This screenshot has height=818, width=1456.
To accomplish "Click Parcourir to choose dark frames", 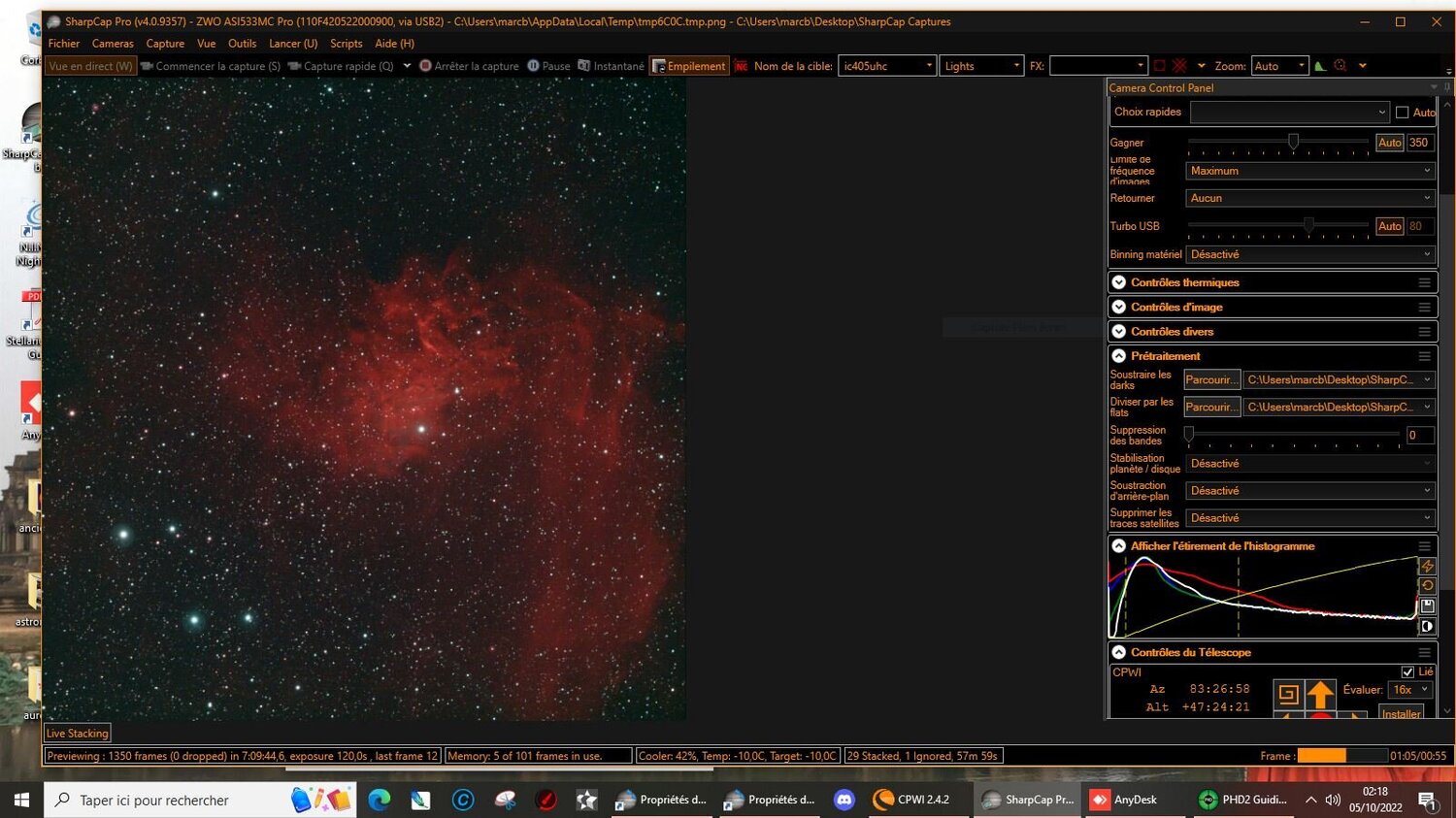I will [1210, 378].
